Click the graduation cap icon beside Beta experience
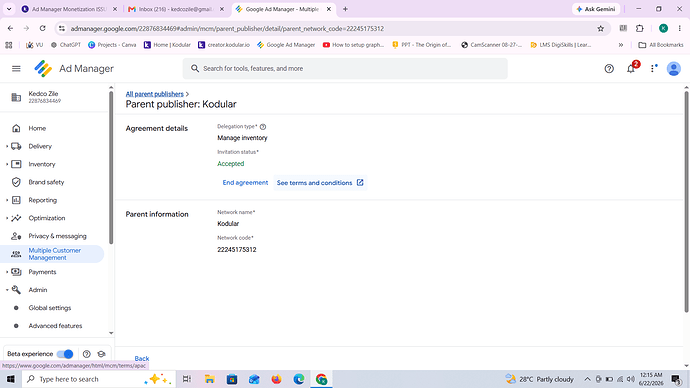The height and width of the screenshot is (388, 690). pyautogui.click(x=102, y=354)
